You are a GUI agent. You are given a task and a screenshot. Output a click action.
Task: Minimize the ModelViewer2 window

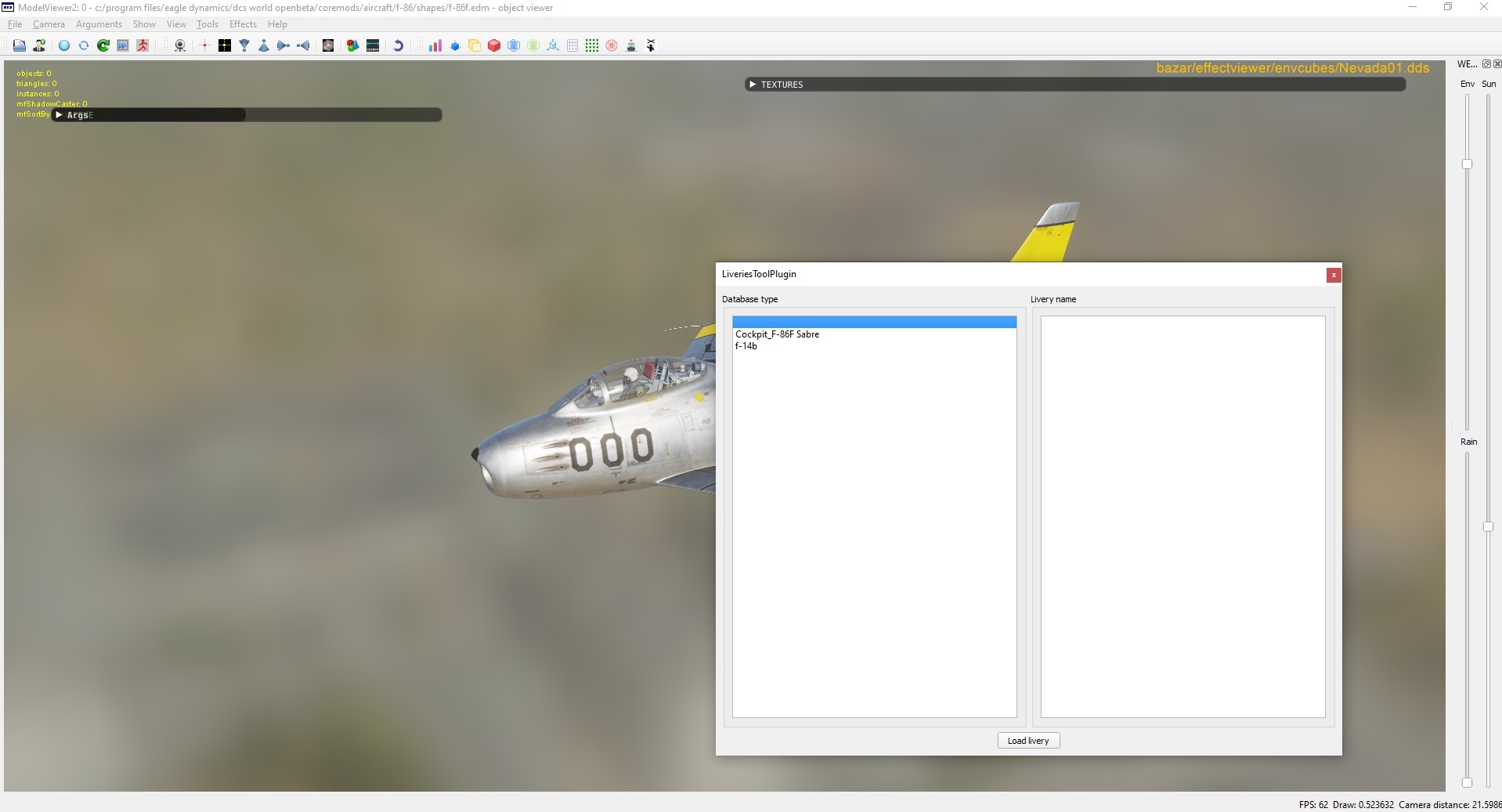coord(1413,7)
